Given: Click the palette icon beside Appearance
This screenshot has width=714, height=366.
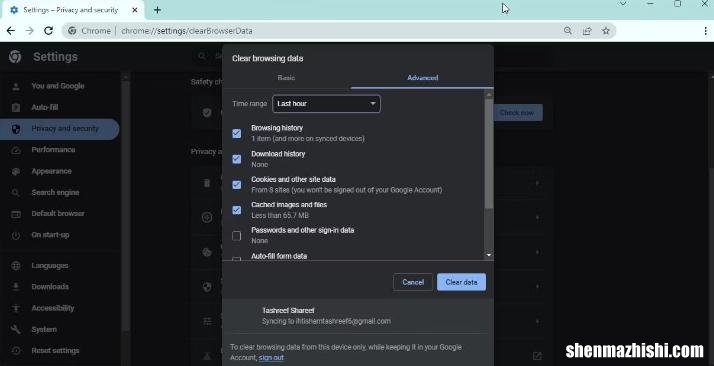Looking at the screenshot, I should 16,171.
